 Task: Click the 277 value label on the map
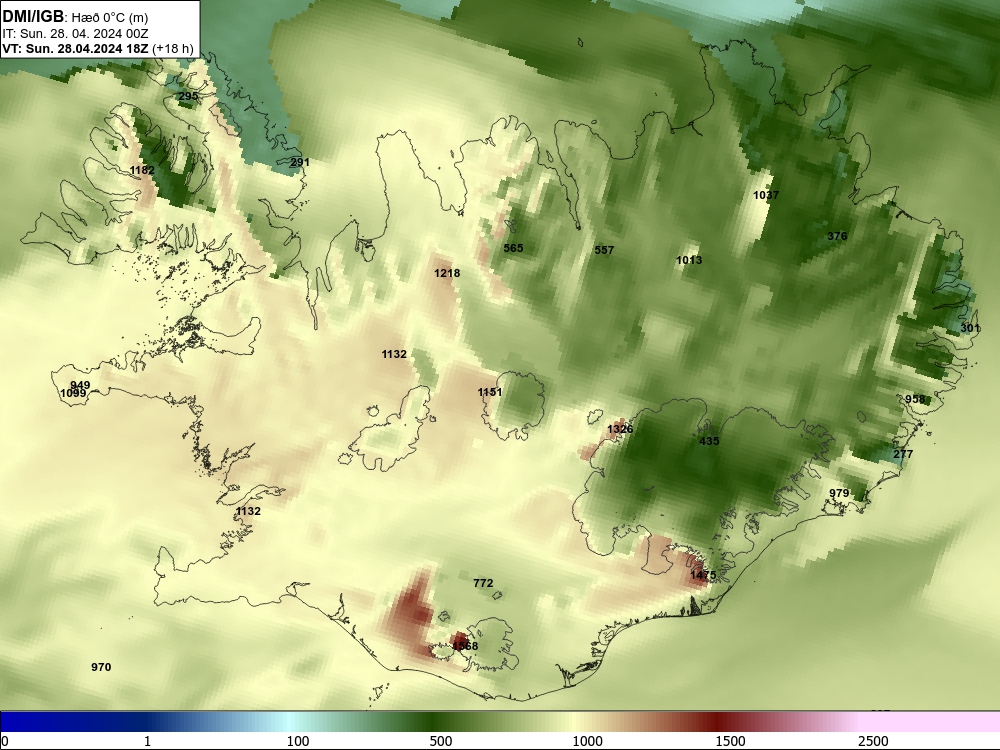click(903, 454)
